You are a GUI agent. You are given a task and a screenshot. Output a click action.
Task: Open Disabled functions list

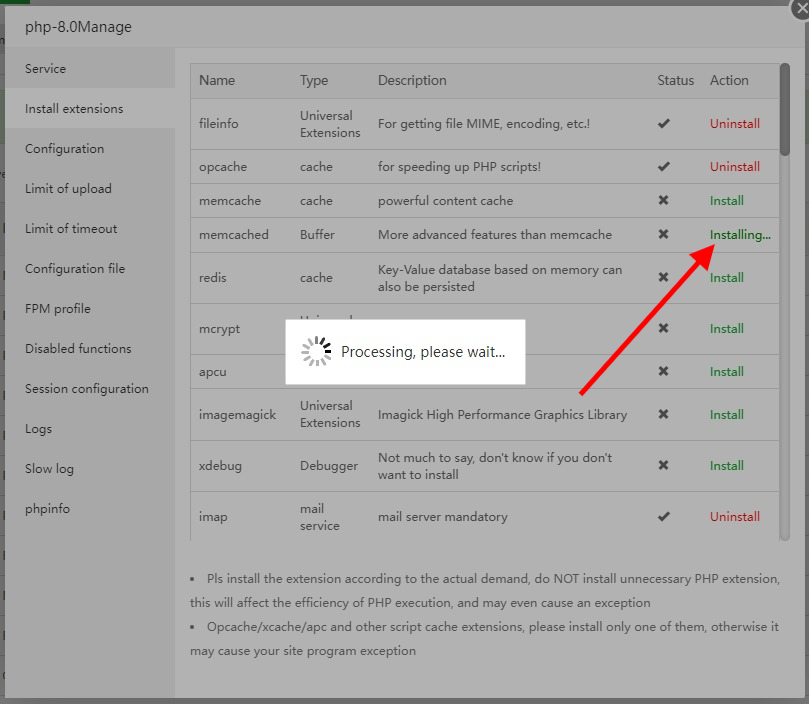coord(78,349)
